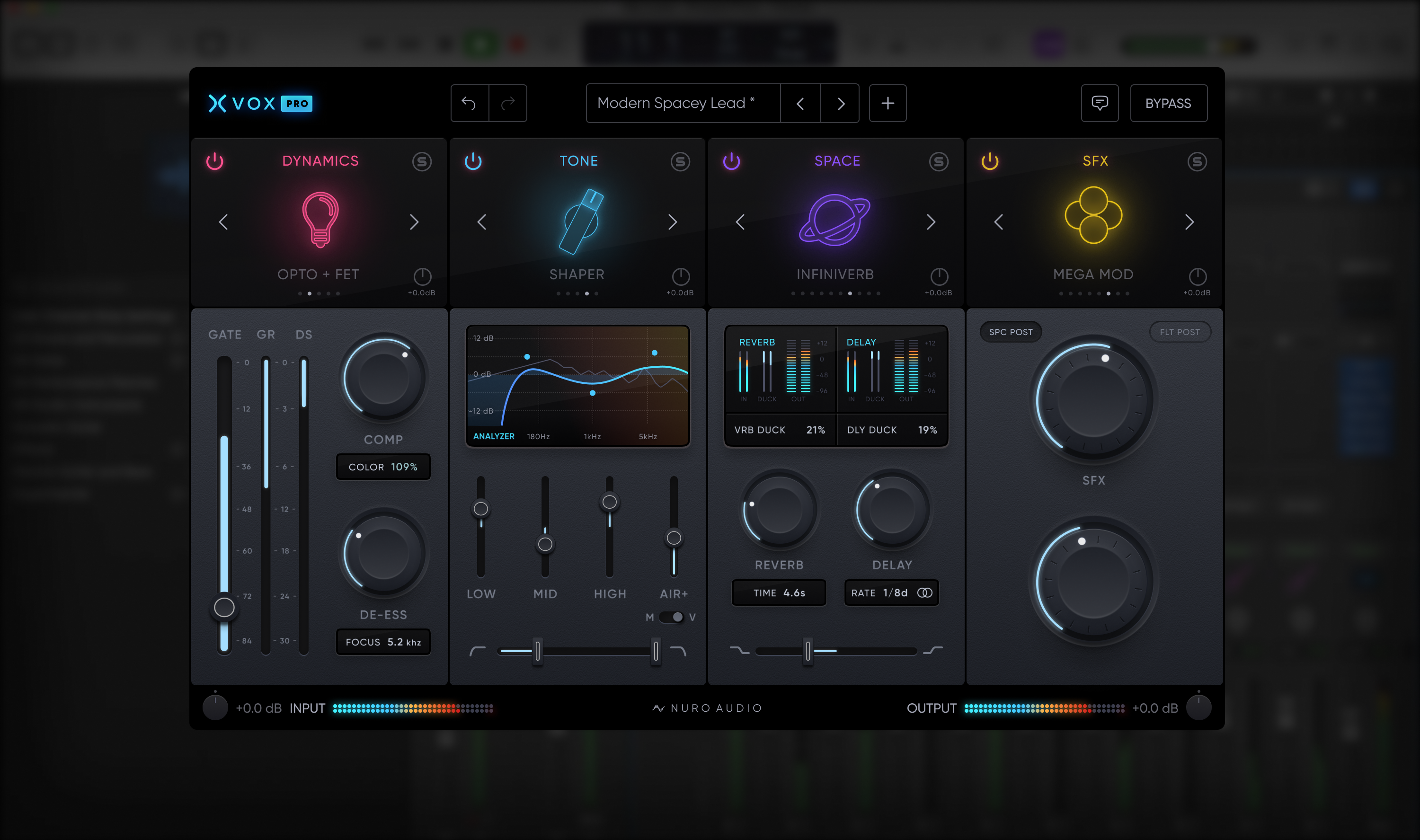Disable the Space module power button
Screen dimensions: 1420x840
(x=731, y=162)
